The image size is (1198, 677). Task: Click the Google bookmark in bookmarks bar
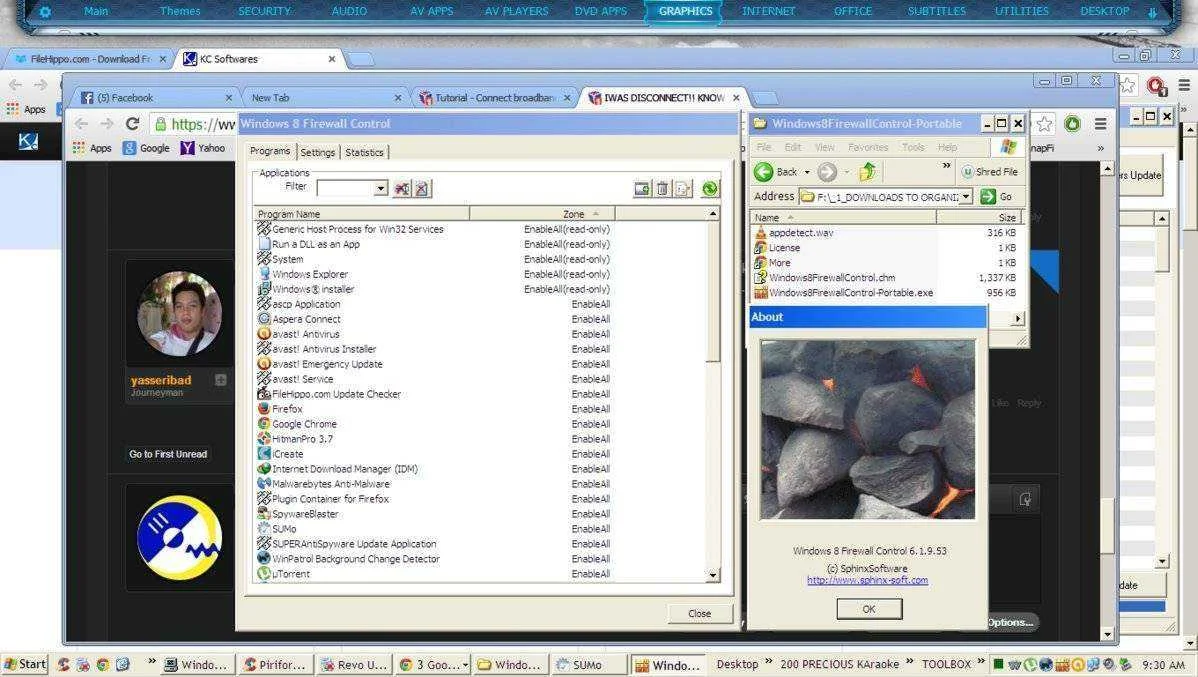pyautogui.click(x=147, y=148)
